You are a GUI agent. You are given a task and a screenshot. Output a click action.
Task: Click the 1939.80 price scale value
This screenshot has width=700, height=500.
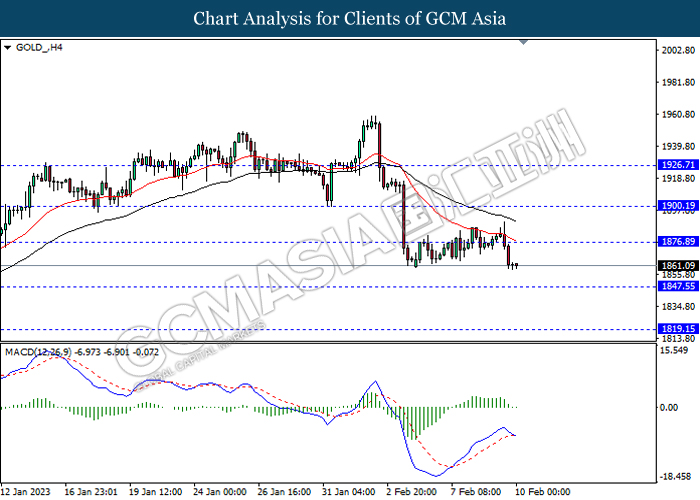point(679,146)
